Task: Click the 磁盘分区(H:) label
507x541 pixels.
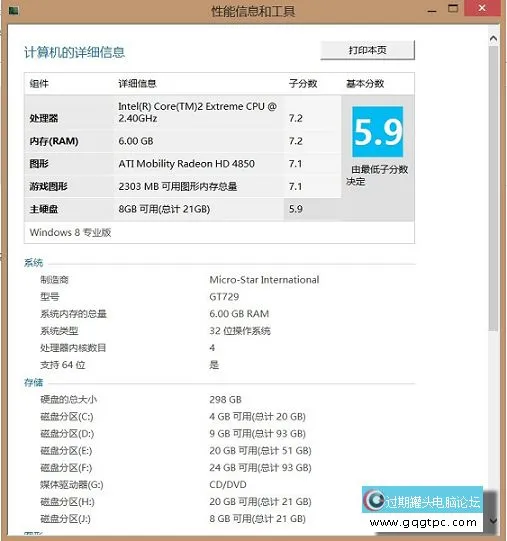Action: coord(67,502)
